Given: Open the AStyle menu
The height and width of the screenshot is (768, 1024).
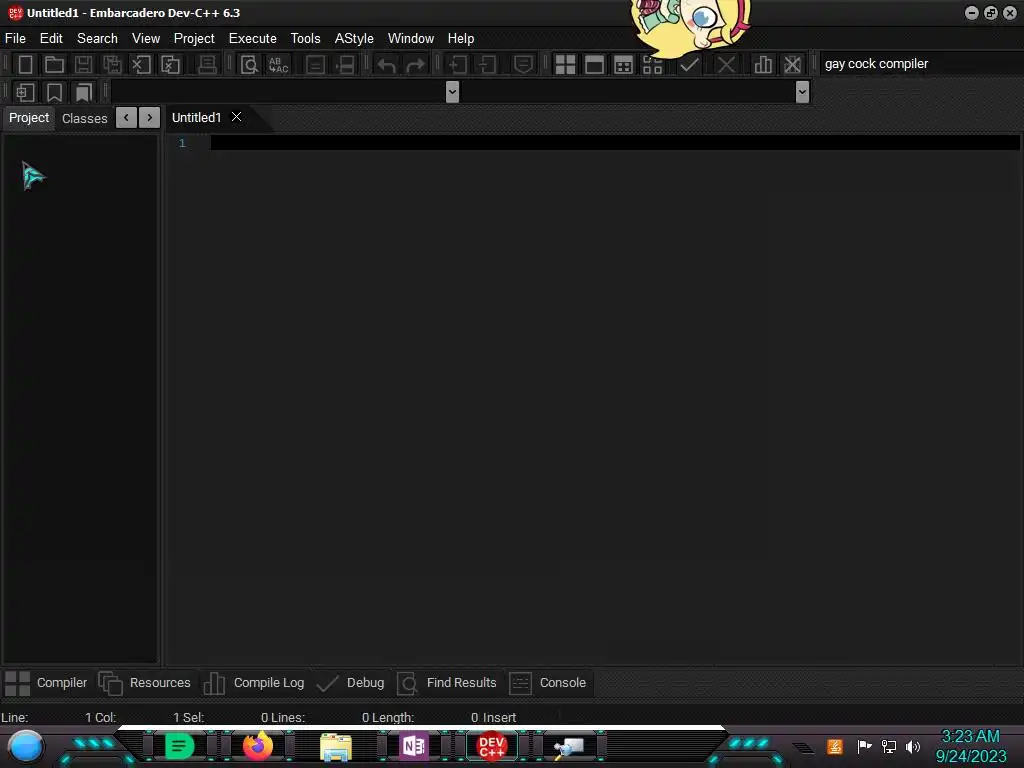Looking at the screenshot, I should point(354,39).
